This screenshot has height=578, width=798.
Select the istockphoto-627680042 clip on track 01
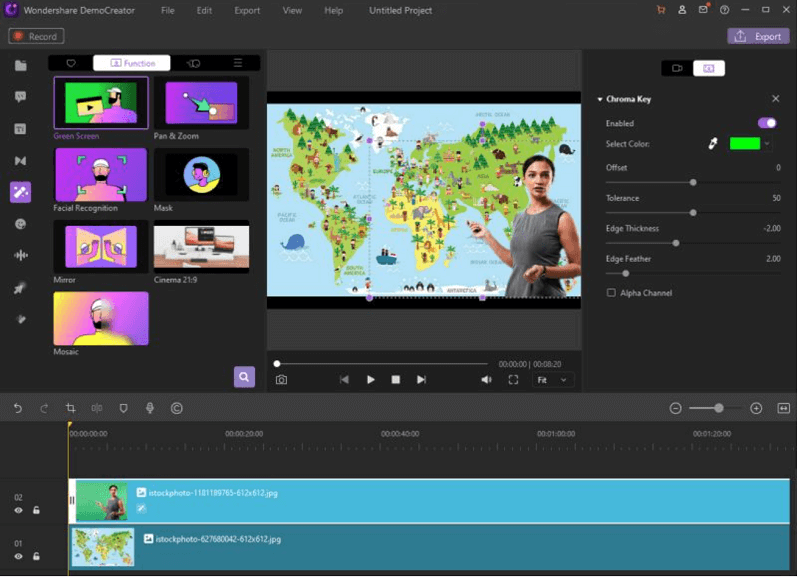pos(429,547)
